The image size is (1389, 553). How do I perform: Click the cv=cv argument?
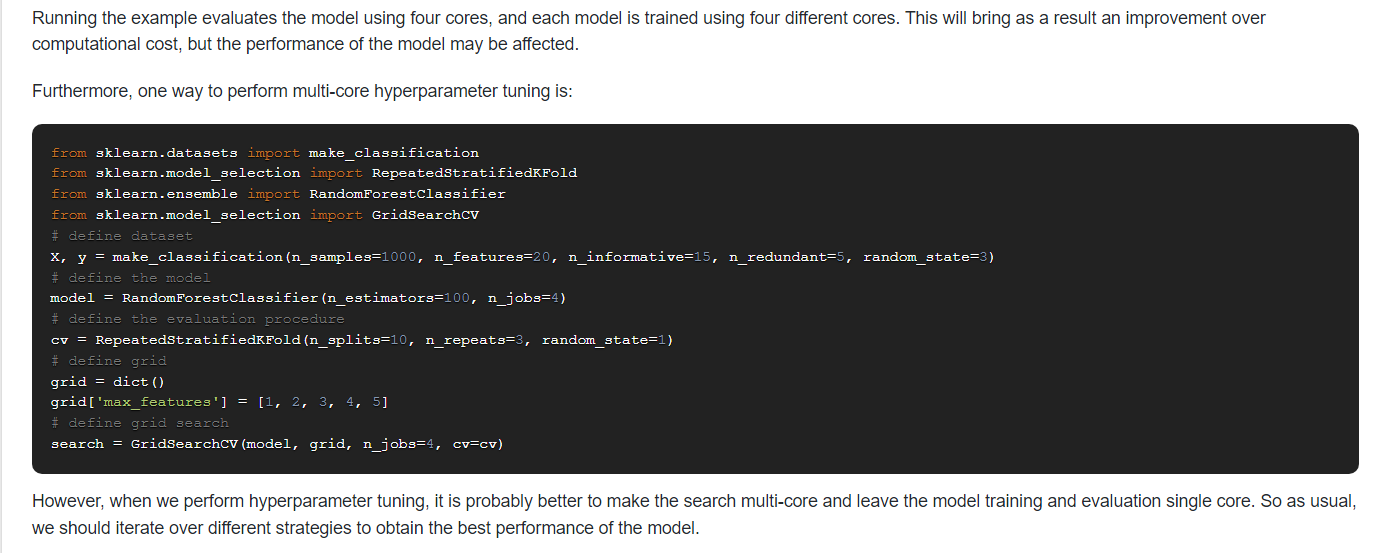click(x=474, y=444)
